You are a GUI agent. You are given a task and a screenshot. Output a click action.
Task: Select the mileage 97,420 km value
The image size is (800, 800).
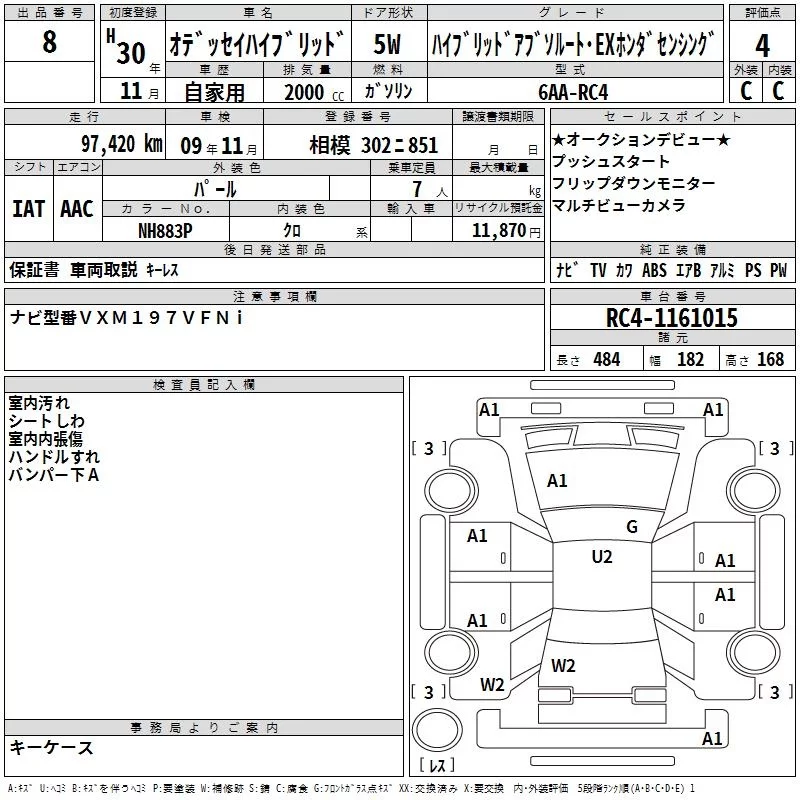(x=122, y=144)
